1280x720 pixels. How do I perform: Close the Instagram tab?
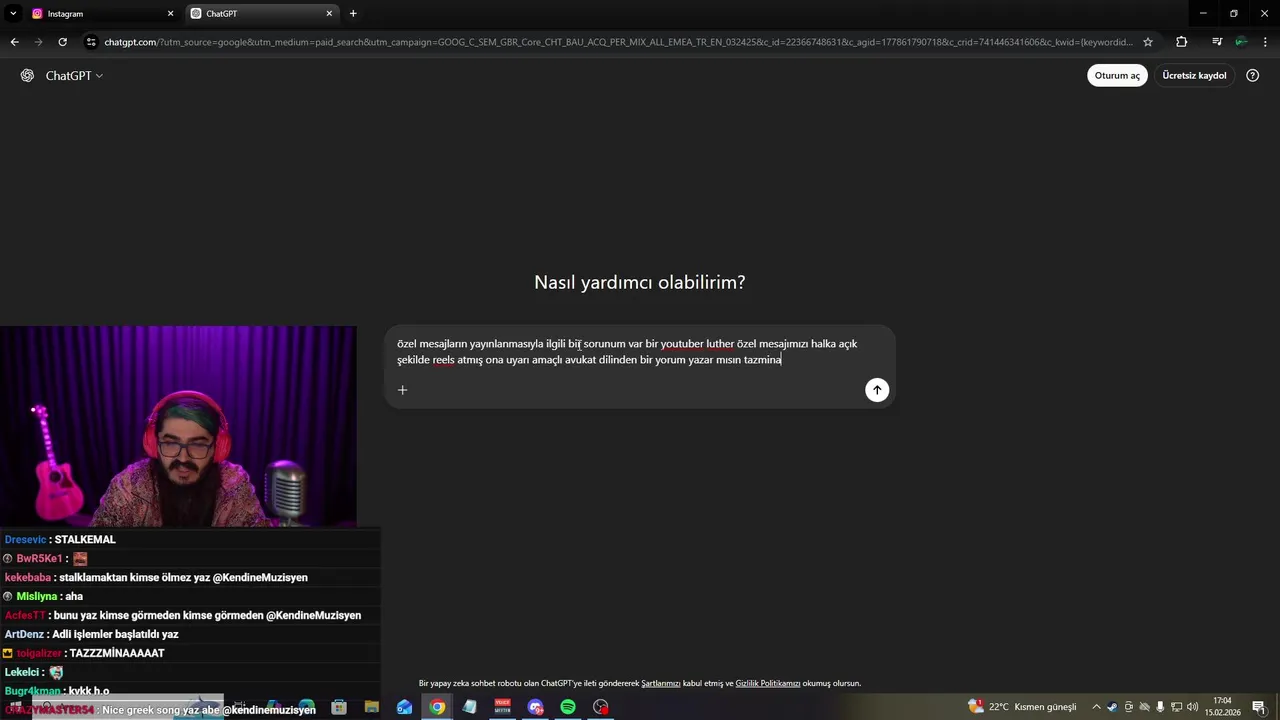pyautogui.click(x=170, y=14)
